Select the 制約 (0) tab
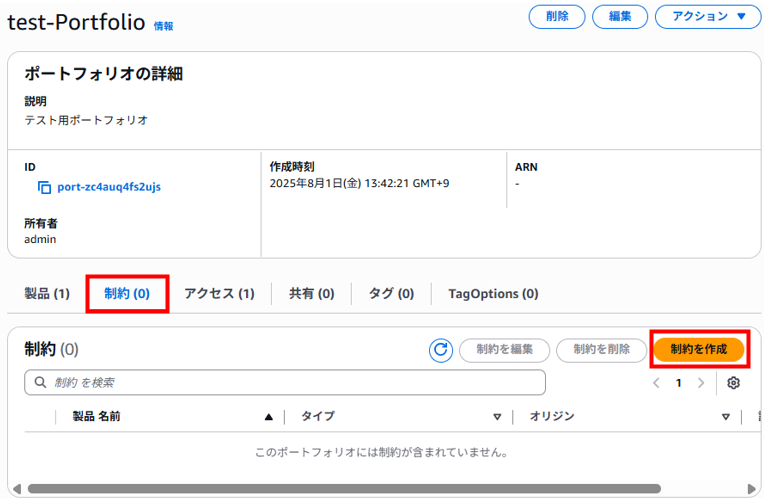Viewport: 764px width, 498px height. click(x=127, y=293)
